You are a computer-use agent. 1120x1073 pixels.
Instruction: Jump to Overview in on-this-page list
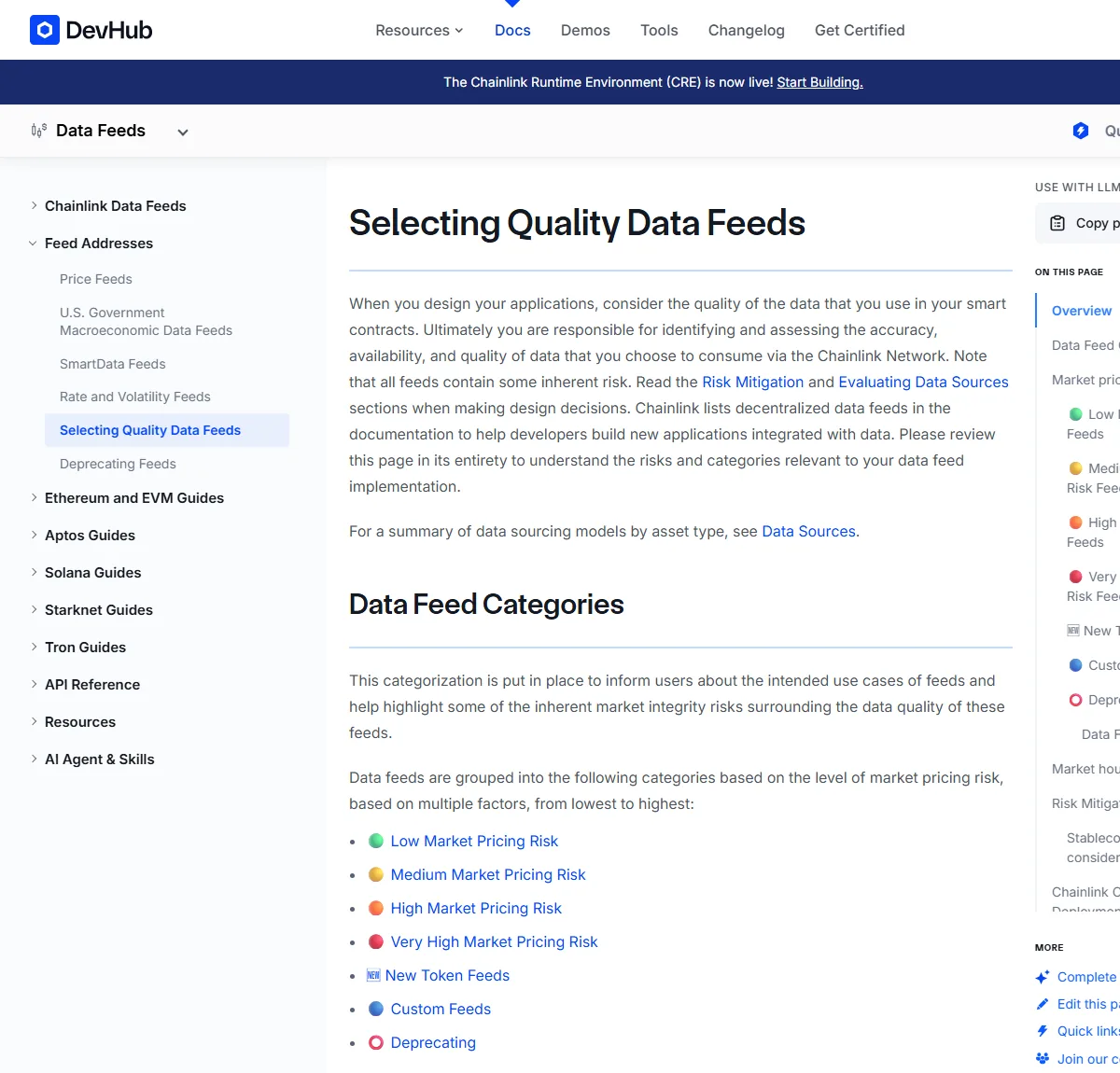[x=1082, y=311]
